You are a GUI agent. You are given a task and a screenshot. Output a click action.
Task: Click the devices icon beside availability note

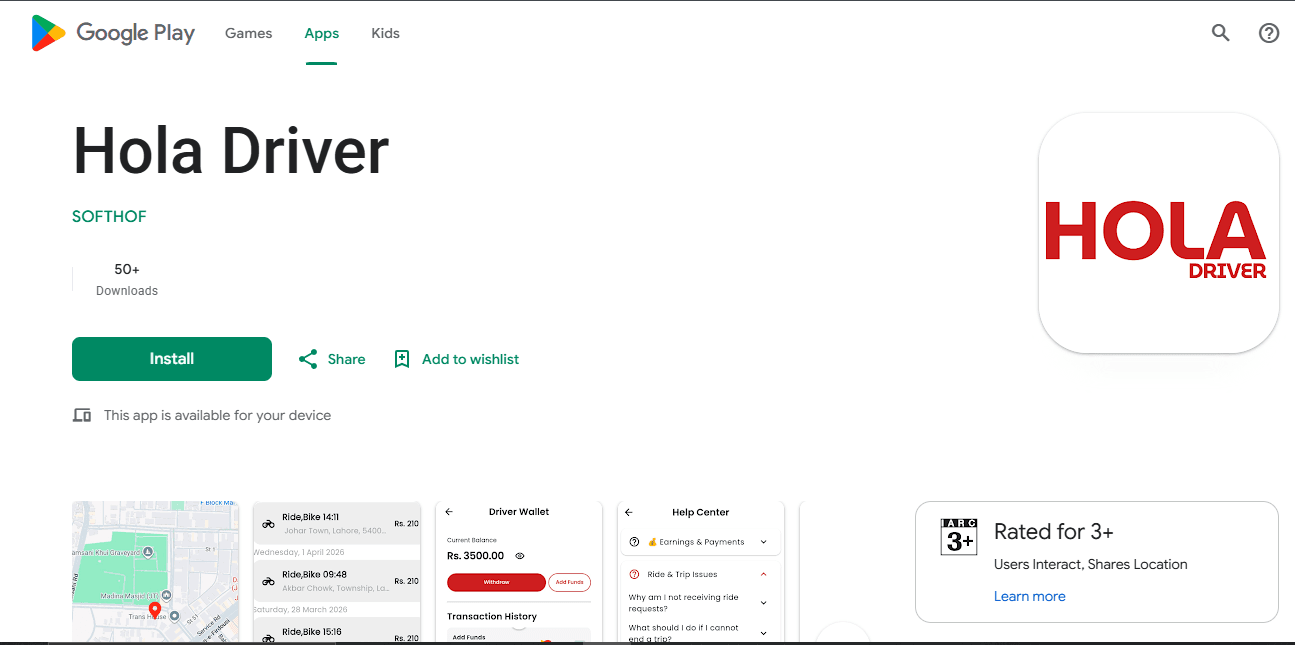point(82,415)
